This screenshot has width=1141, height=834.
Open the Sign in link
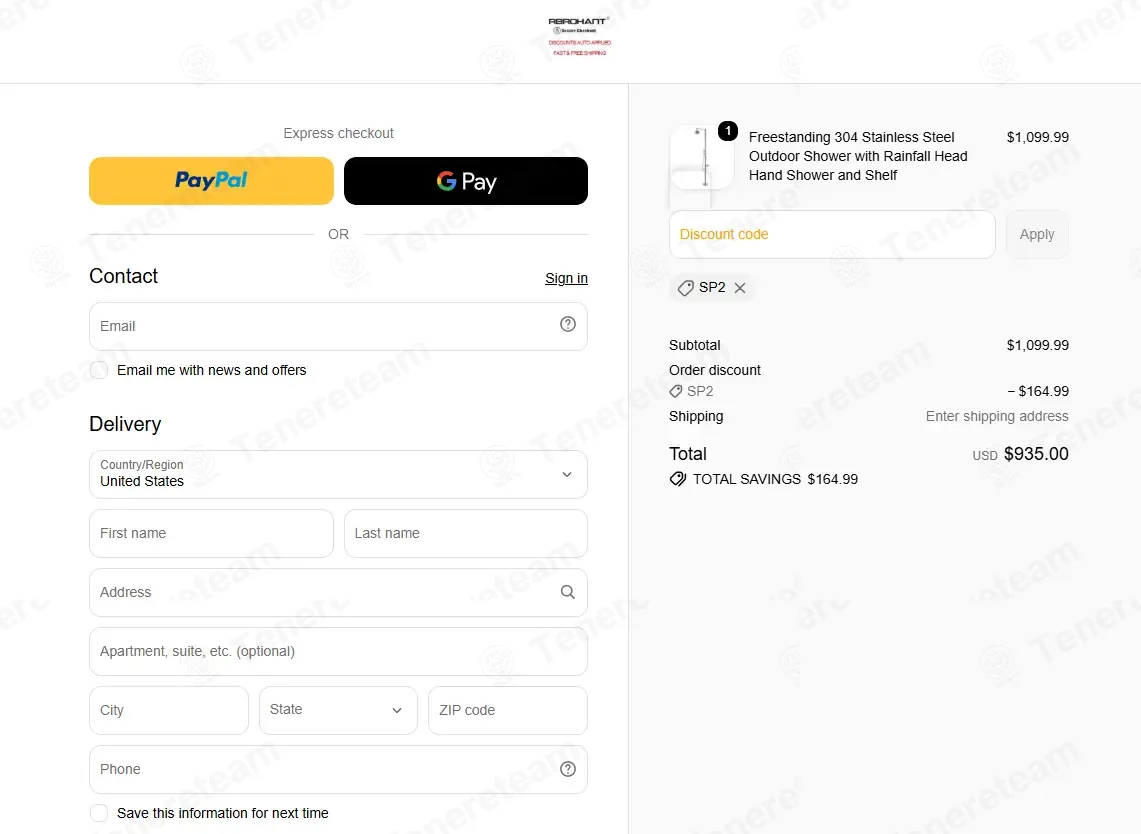click(566, 278)
